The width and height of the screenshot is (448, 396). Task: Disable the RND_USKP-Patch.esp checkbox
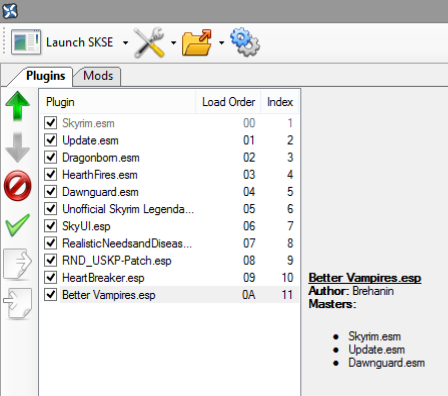pos(51,260)
